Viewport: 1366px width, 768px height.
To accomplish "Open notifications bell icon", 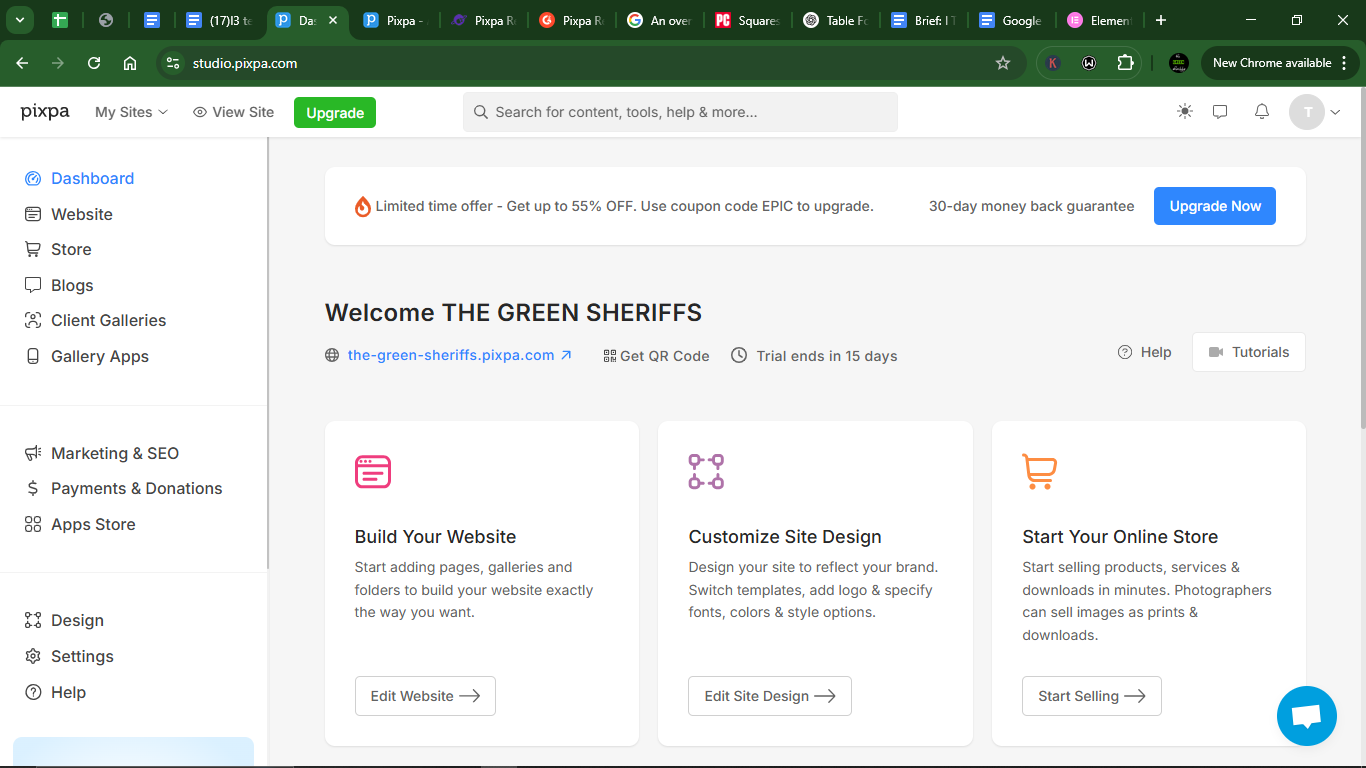I will coord(1262,112).
